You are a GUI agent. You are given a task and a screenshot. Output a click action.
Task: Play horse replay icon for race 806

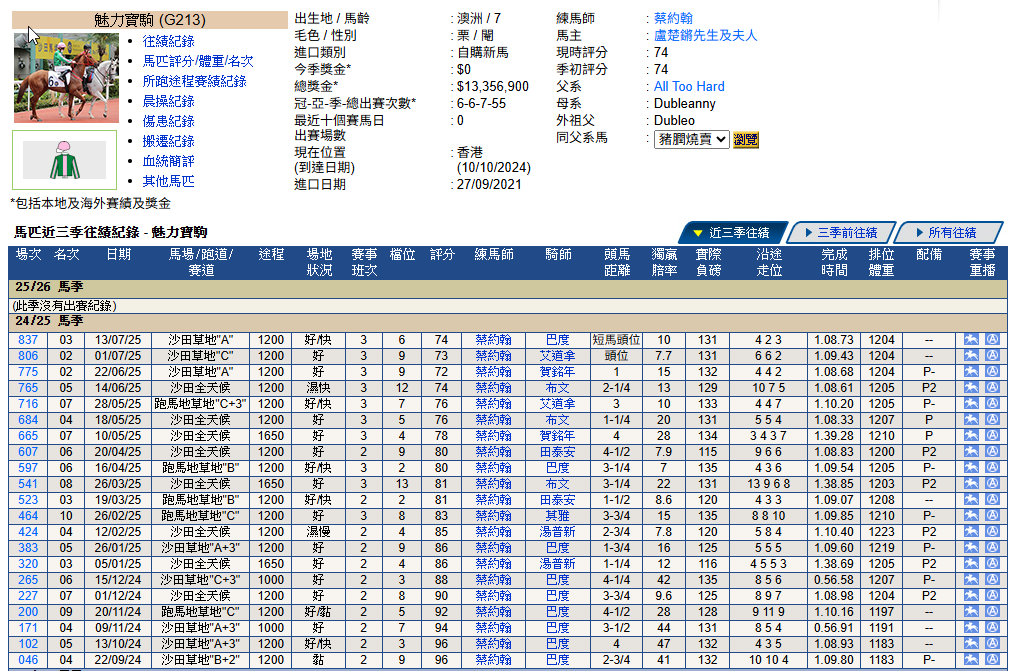click(x=971, y=356)
